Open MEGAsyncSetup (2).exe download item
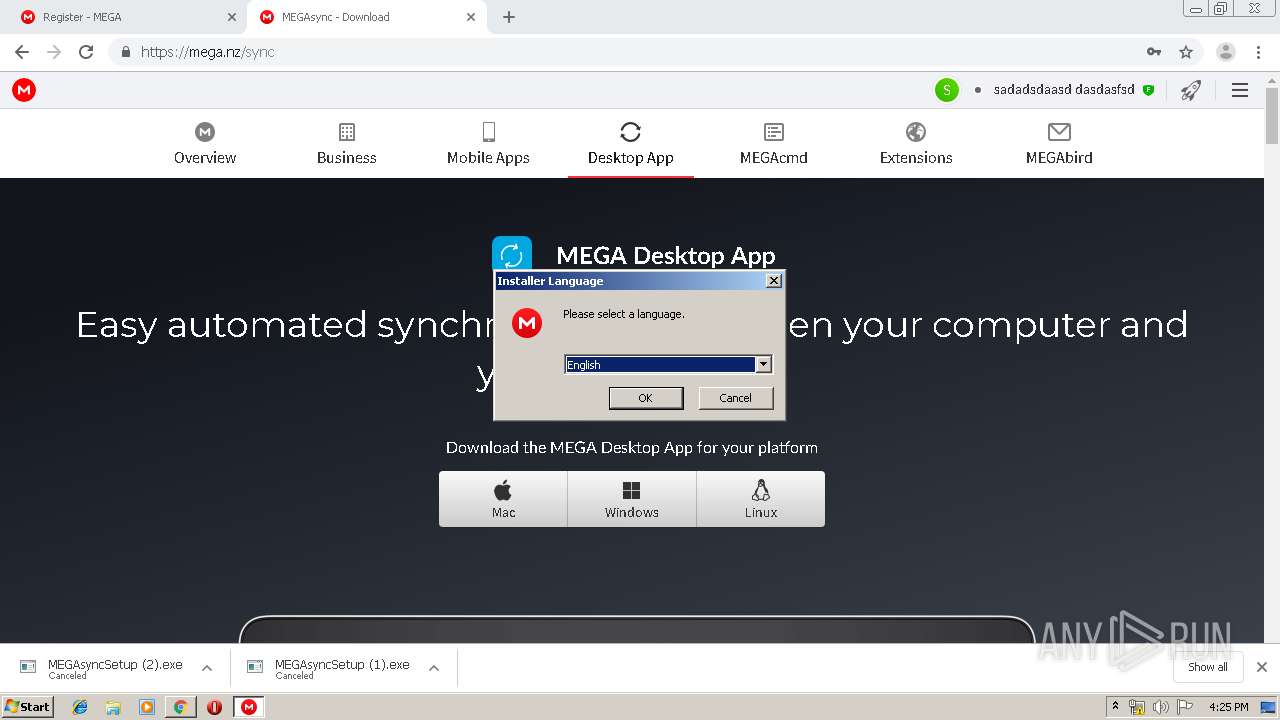This screenshot has width=1280, height=720. (x=103, y=668)
